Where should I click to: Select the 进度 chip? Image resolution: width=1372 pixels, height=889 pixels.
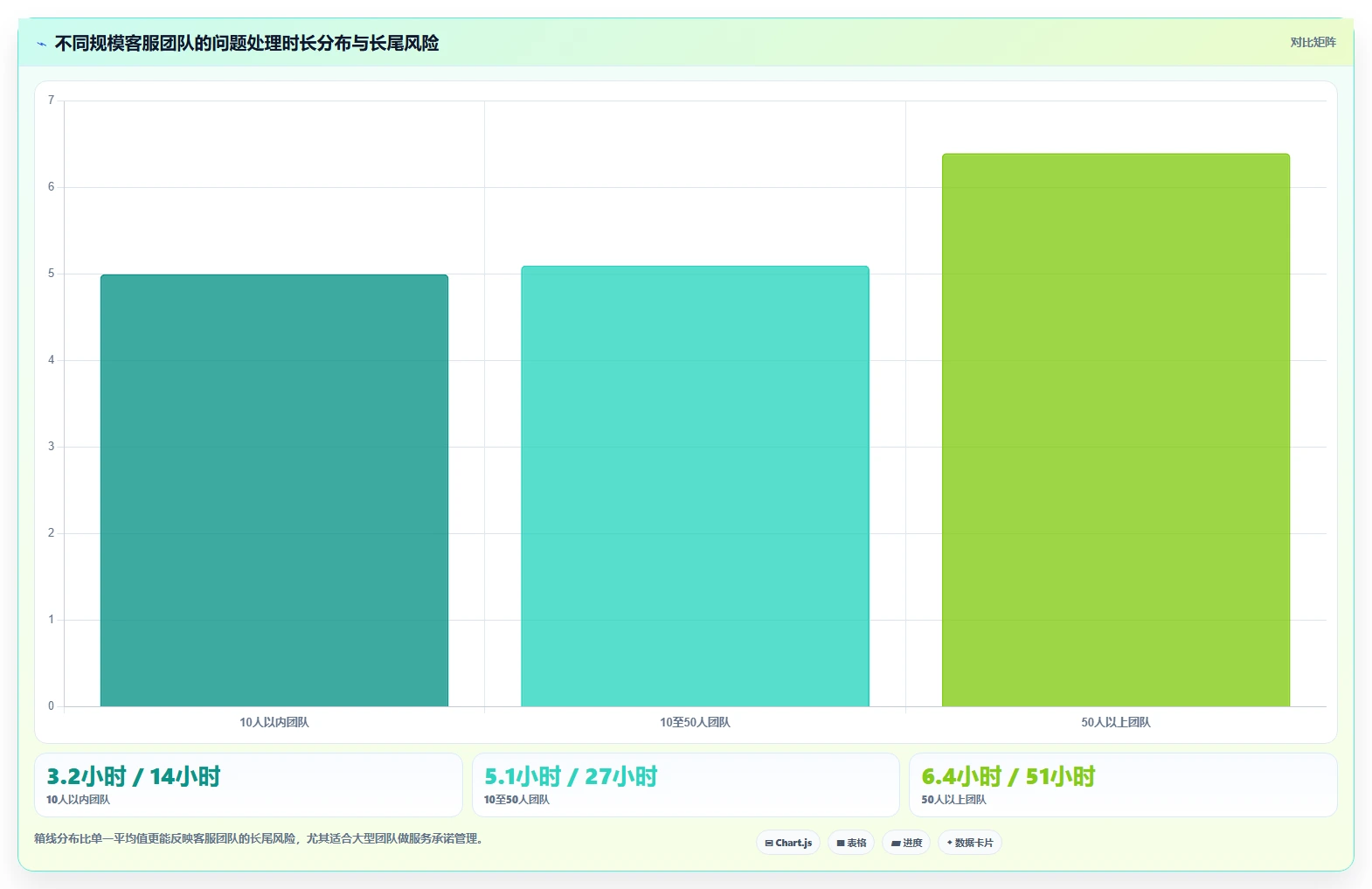[x=906, y=843]
